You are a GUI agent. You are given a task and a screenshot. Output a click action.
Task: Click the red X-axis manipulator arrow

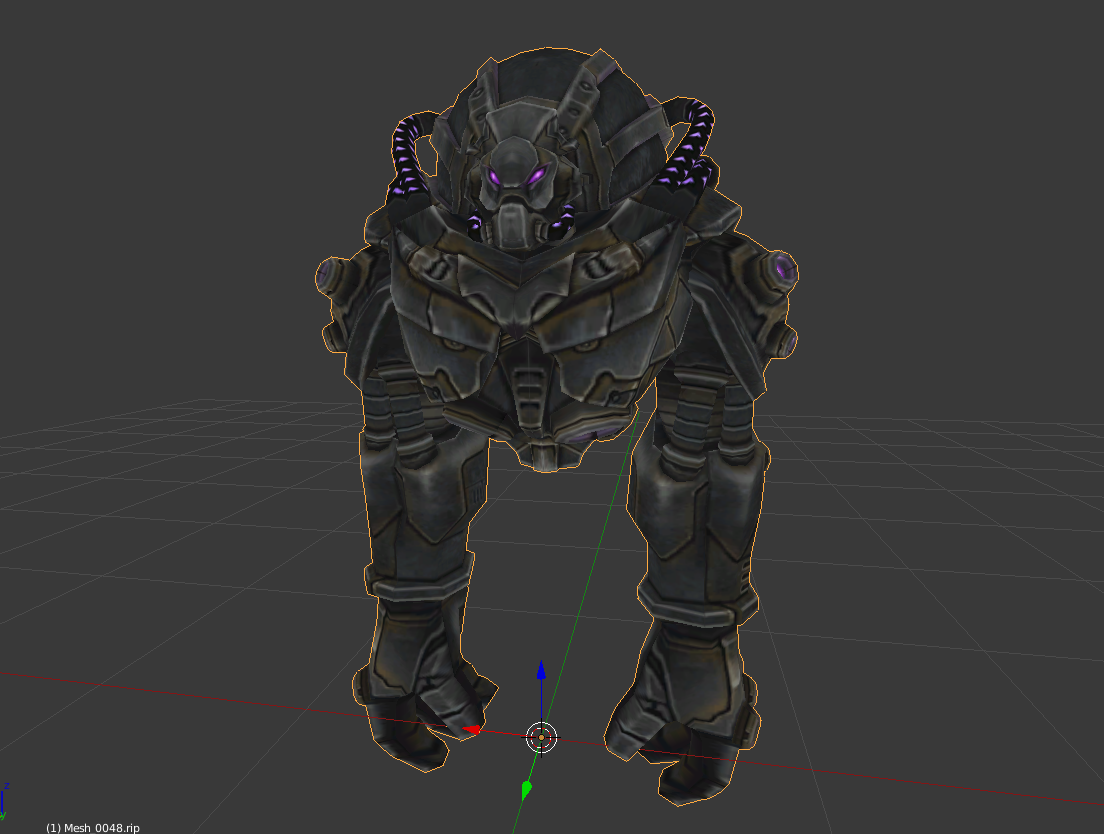(x=472, y=730)
